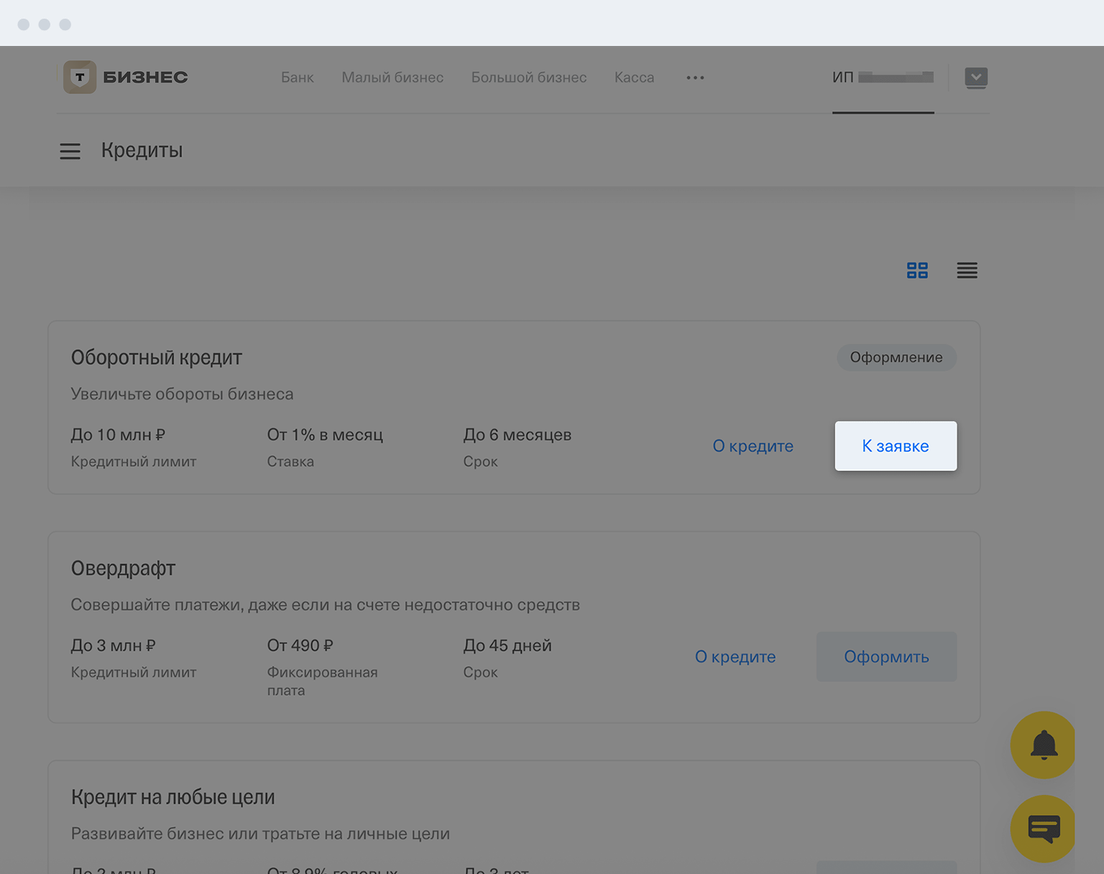Viewport: 1104px width, 874px height.
Task: Click the dropdown icon next to ИП account
Action: click(975, 77)
